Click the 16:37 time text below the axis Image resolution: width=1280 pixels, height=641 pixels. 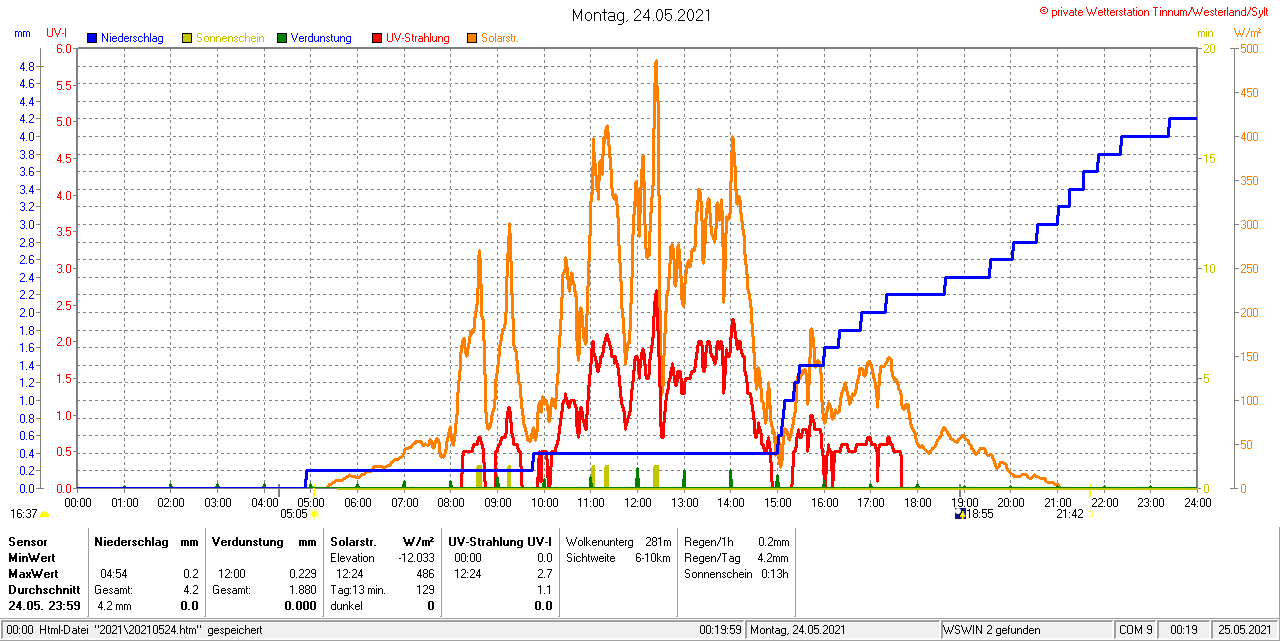tap(24, 514)
